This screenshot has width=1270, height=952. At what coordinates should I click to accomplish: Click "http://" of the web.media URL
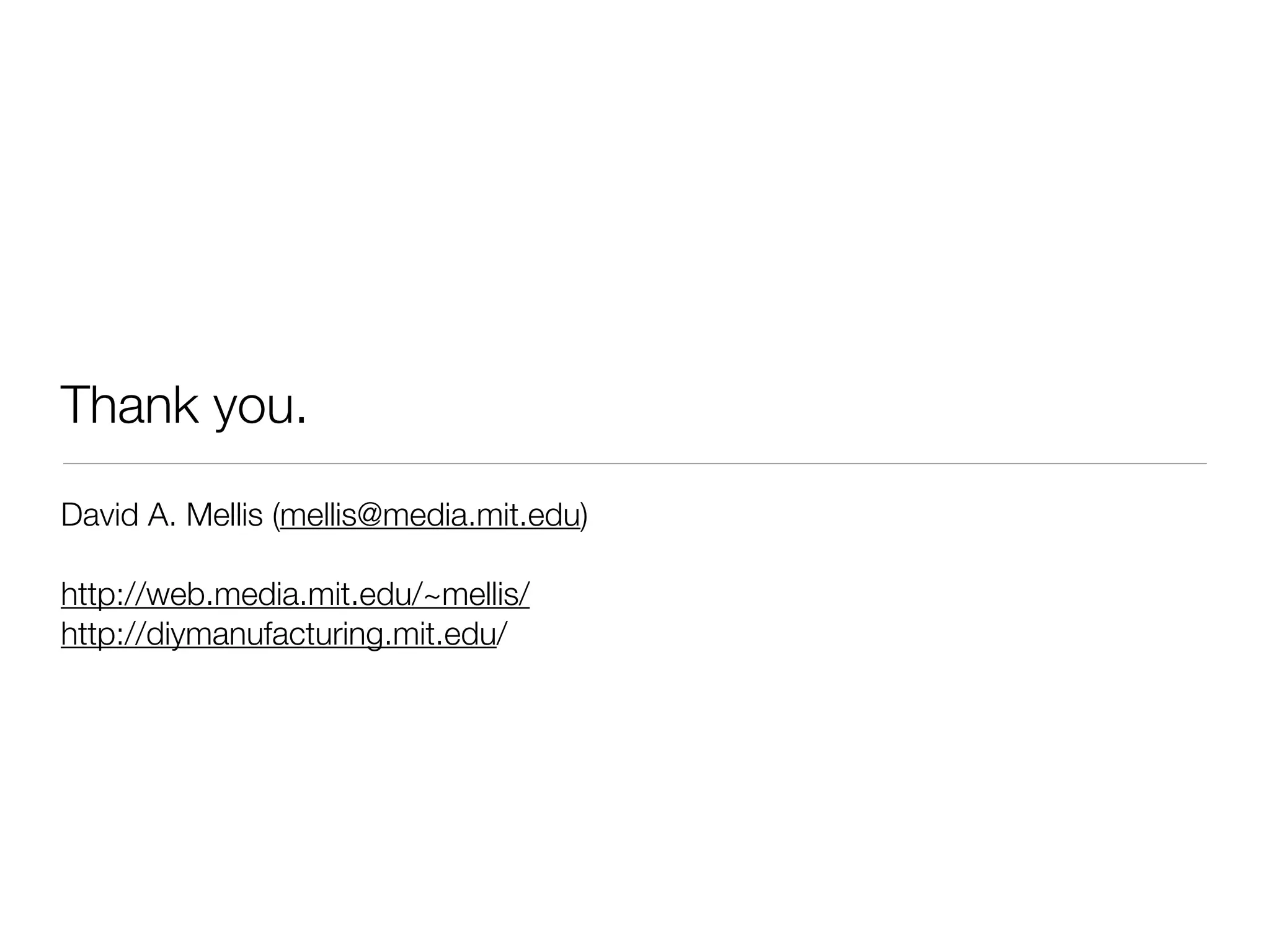coord(105,594)
